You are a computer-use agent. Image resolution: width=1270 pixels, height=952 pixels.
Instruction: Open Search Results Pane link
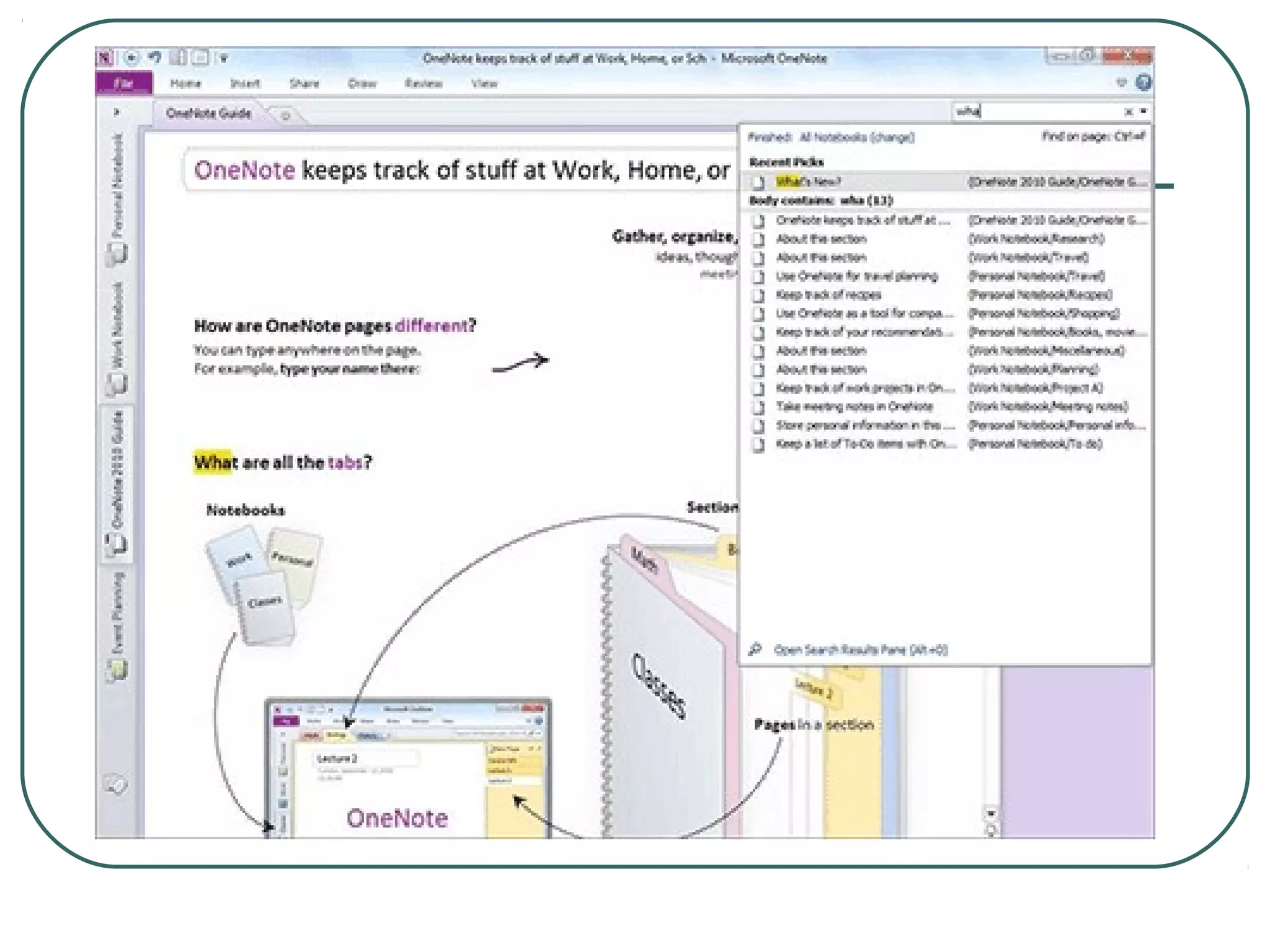860,650
